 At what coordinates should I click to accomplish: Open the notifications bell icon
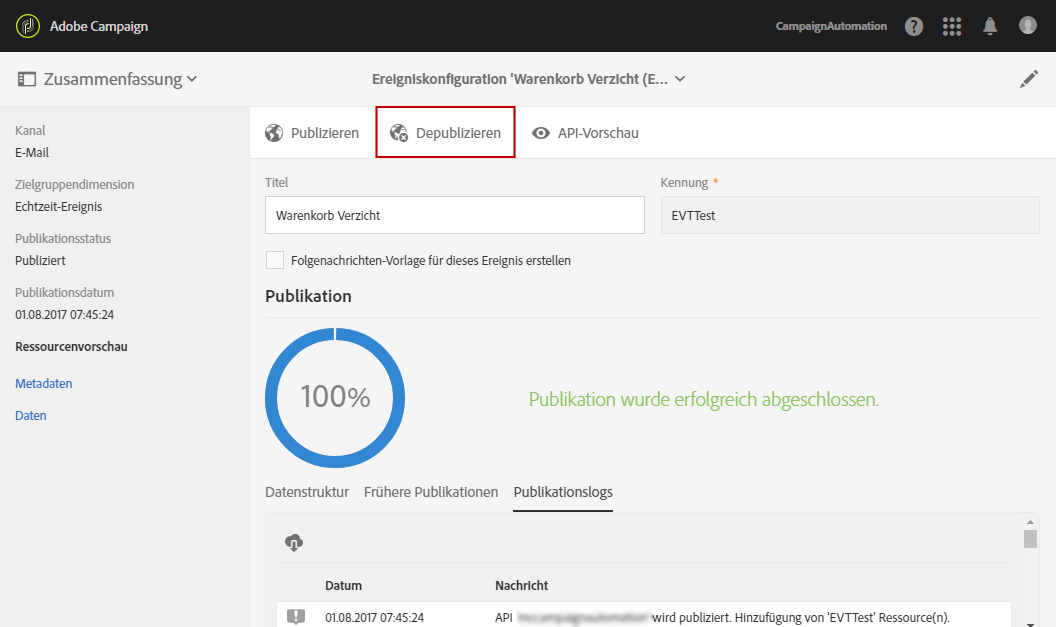990,26
